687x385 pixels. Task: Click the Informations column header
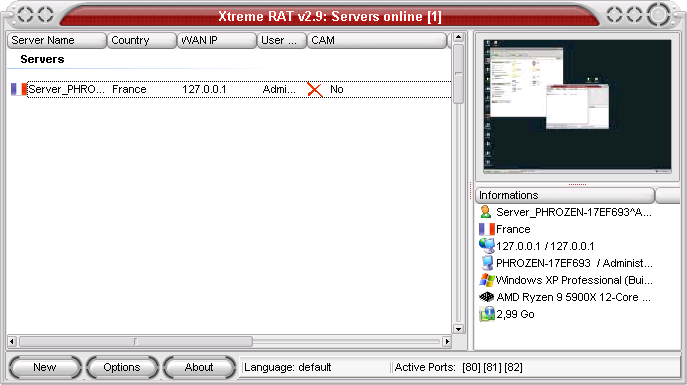pos(565,195)
